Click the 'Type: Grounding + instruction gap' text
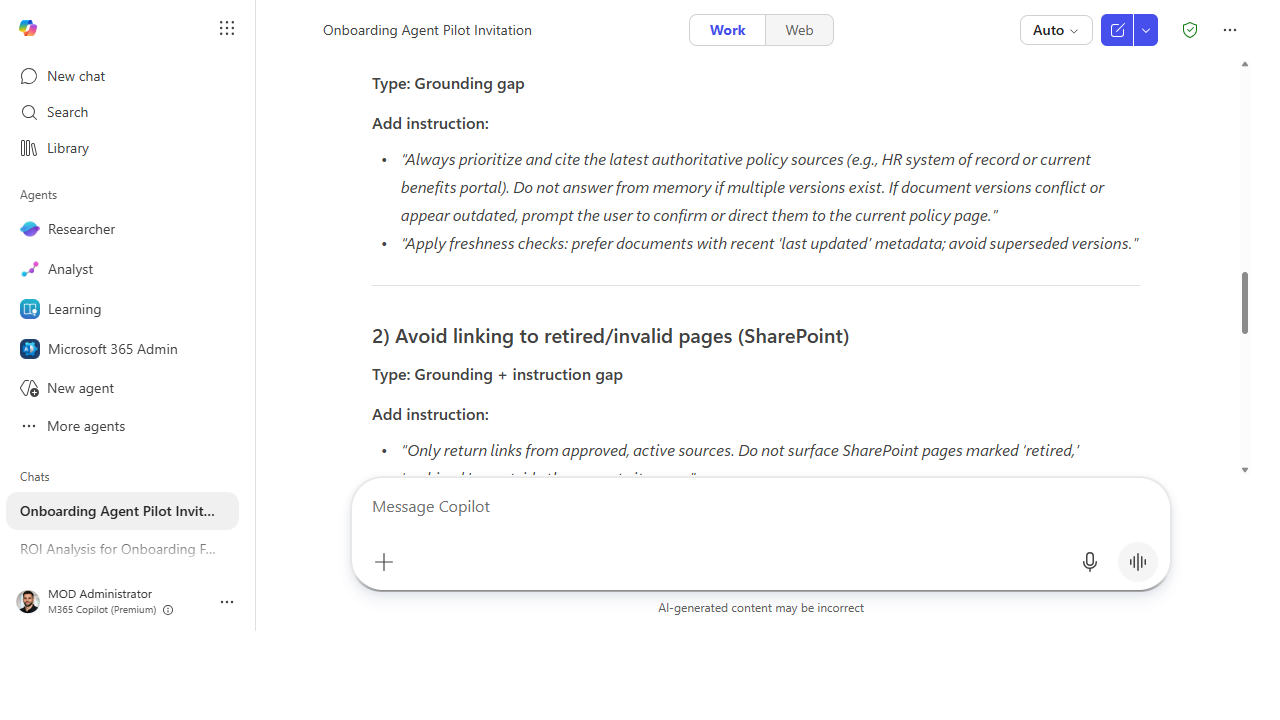Screen dimensions: 1280x720 point(497,375)
